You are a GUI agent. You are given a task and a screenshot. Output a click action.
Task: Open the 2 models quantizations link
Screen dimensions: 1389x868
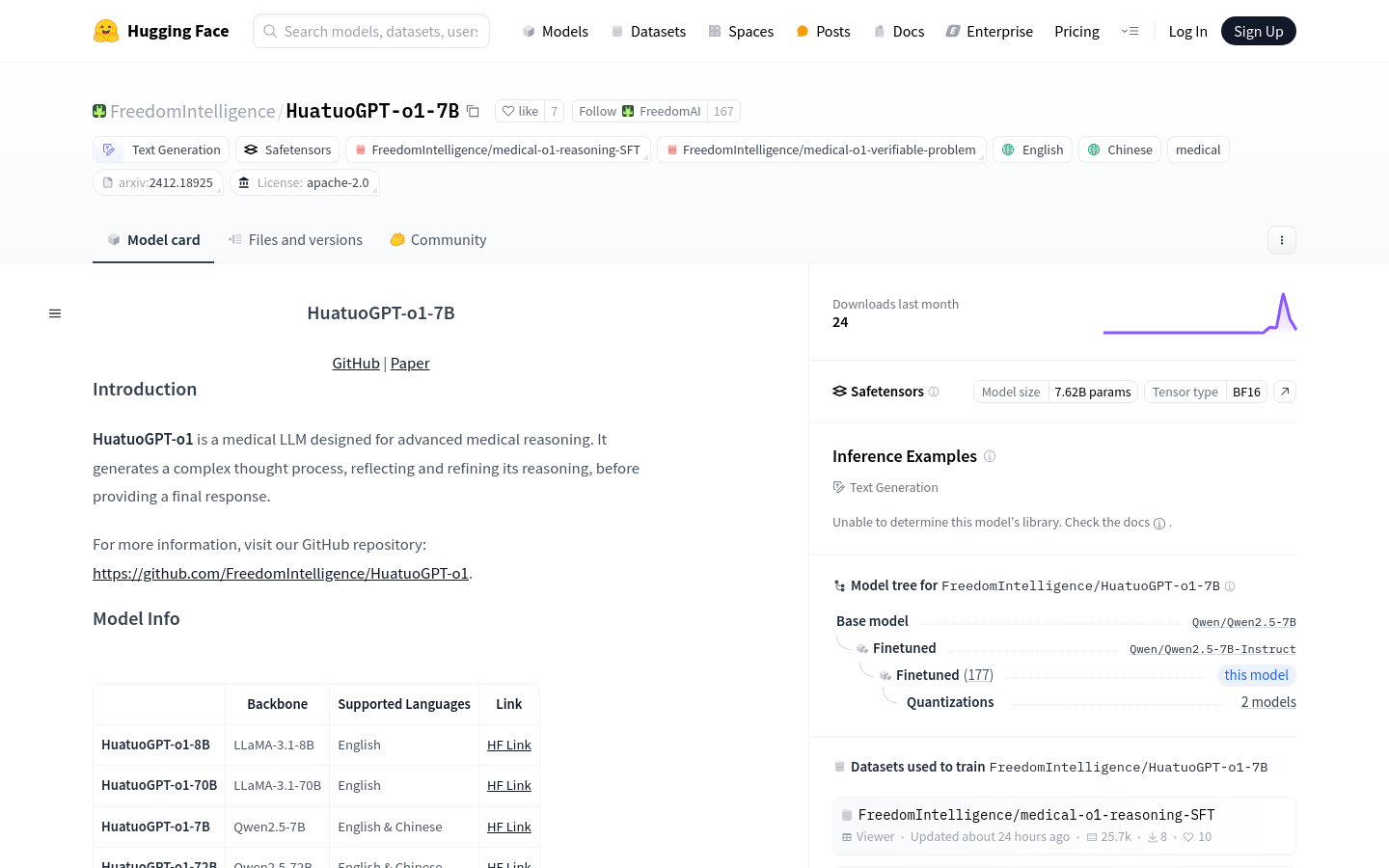[x=1268, y=702]
